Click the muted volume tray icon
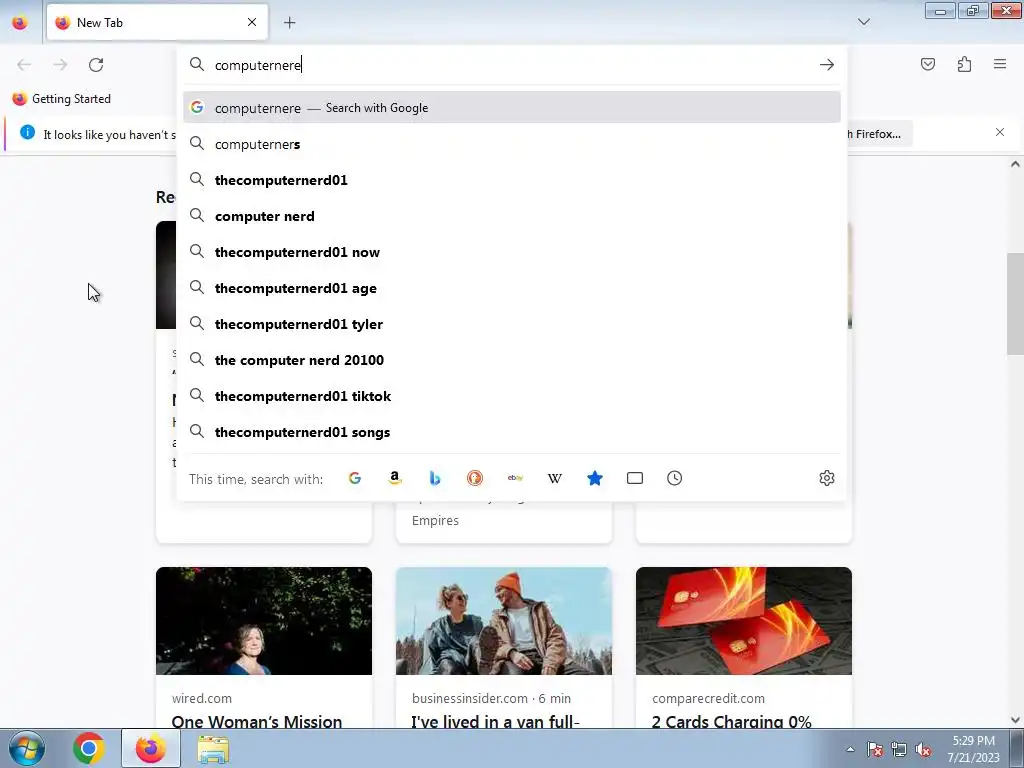Screen dimensions: 1024x768 [923, 750]
